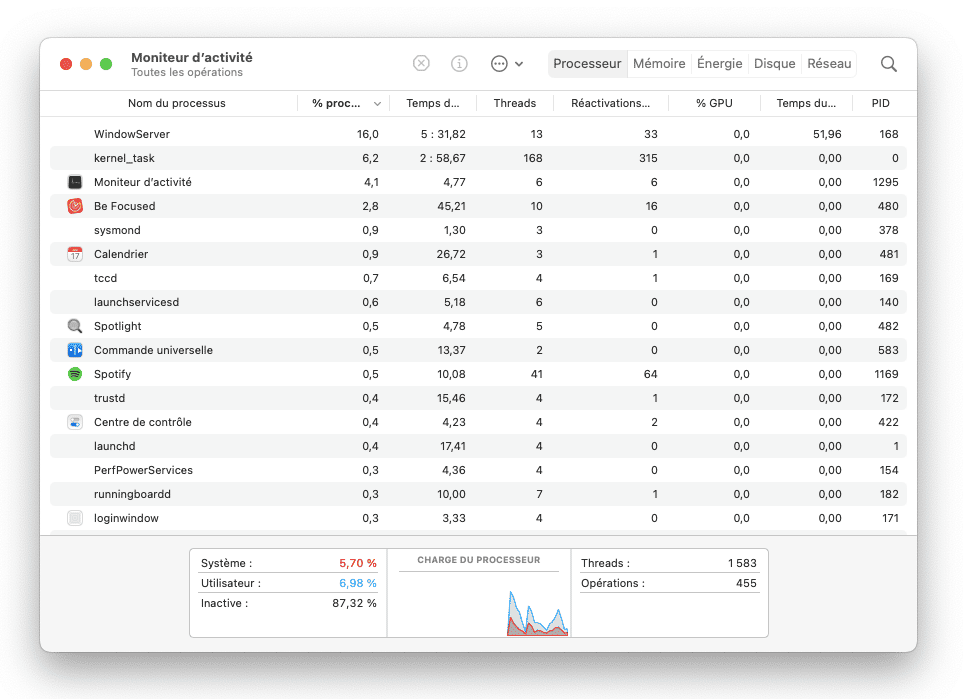Click kernel_task réactivations value 315
963x699 pixels.
point(648,158)
